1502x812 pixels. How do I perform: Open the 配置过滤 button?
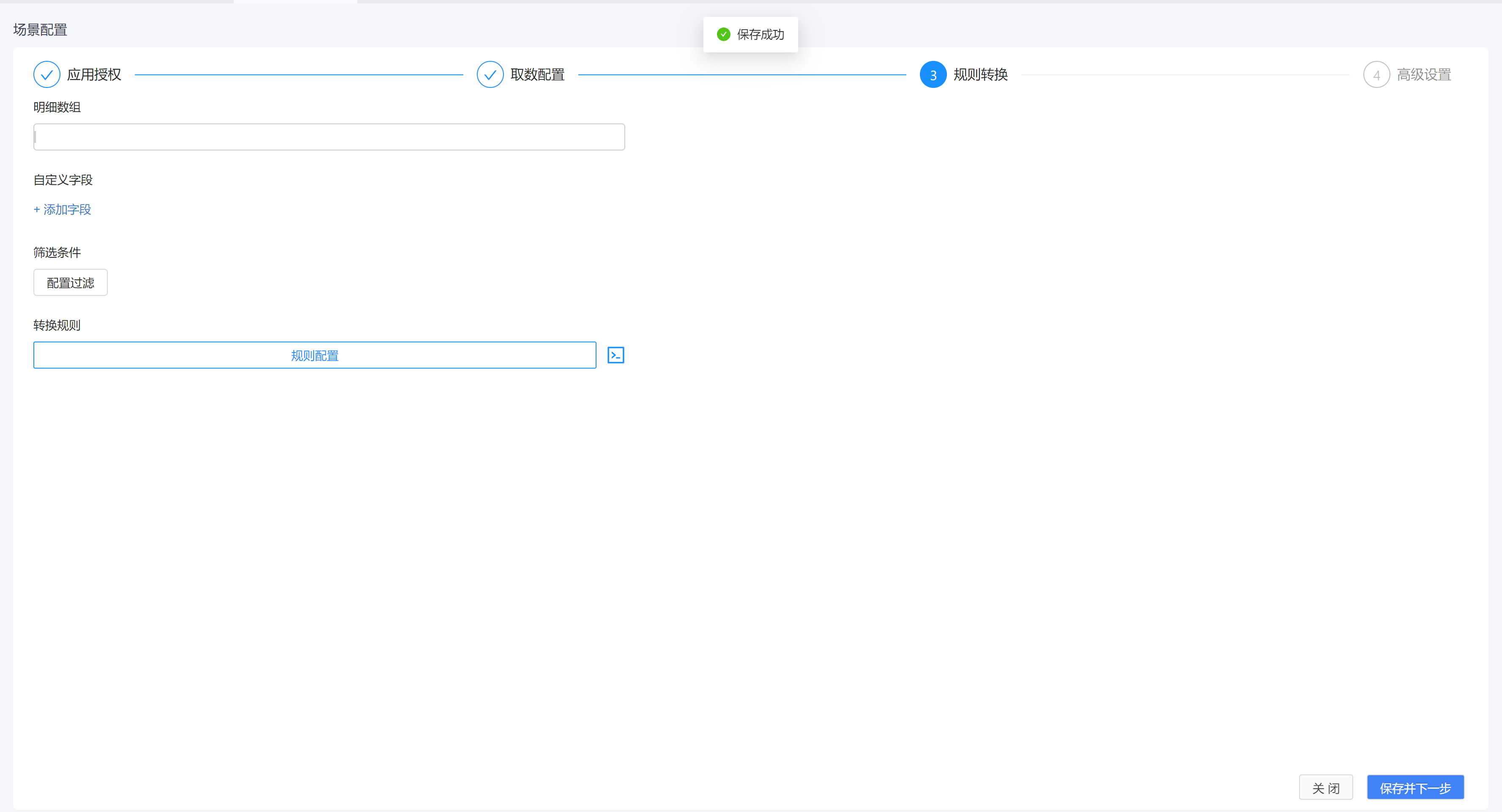point(71,283)
